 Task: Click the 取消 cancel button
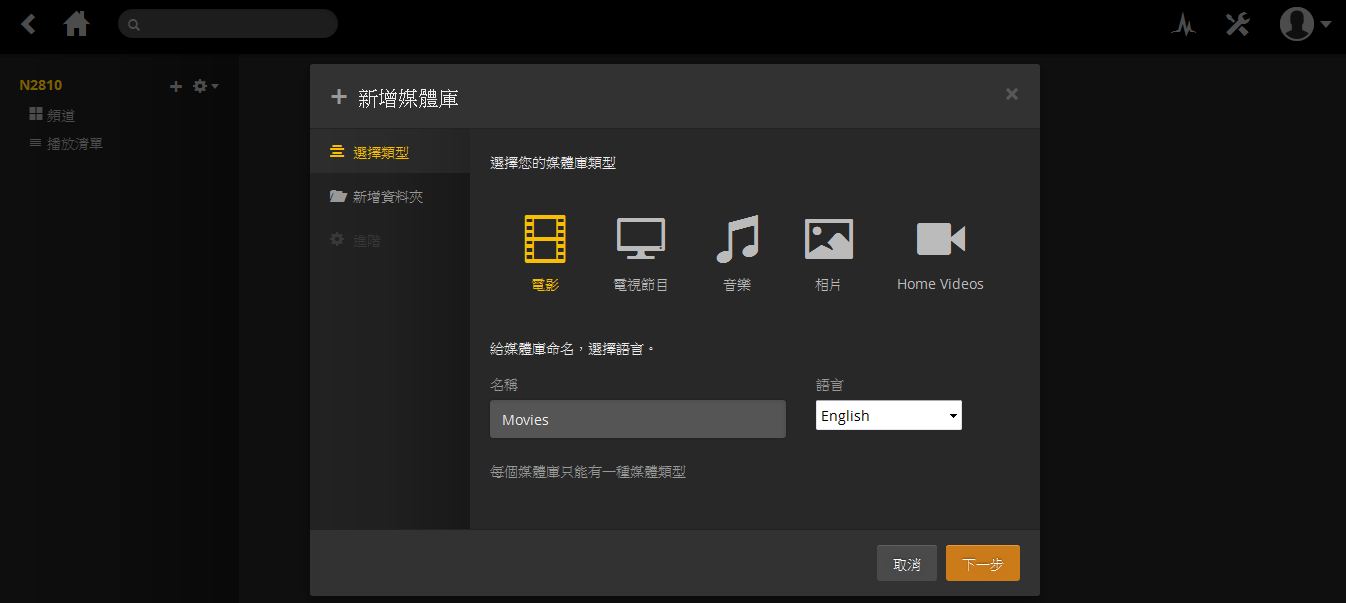pos(907,563)
